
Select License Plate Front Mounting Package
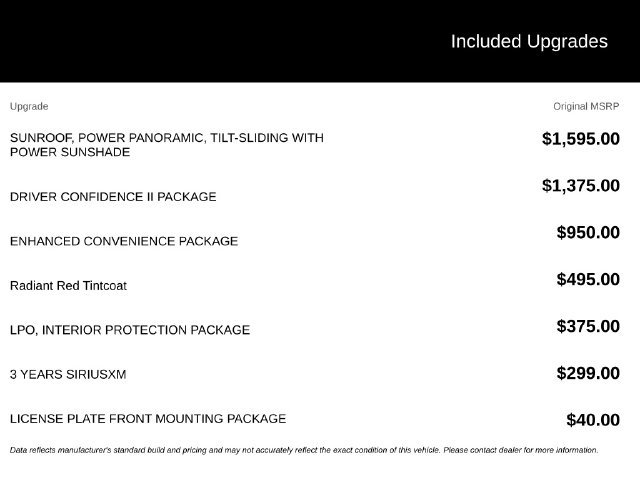(148, 419)
